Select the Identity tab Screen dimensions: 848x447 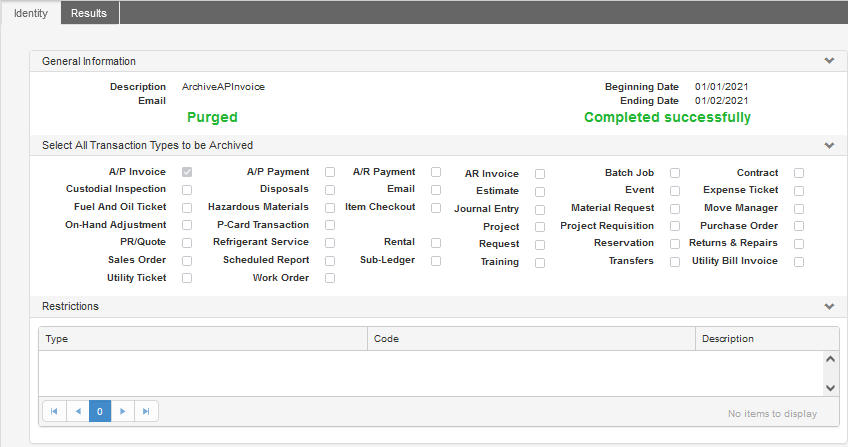point(30,12)
